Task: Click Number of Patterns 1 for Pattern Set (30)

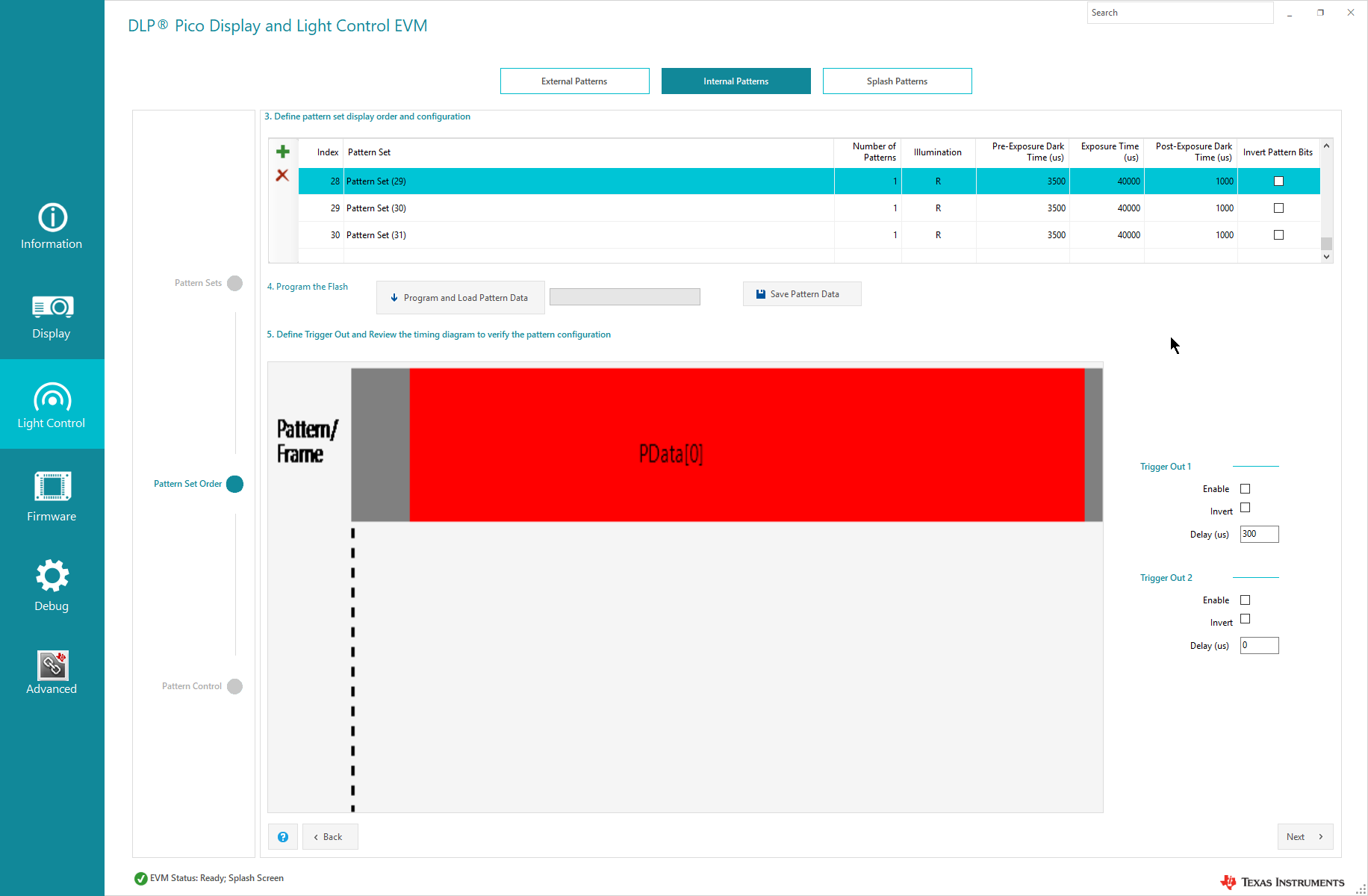Action: 868,208
